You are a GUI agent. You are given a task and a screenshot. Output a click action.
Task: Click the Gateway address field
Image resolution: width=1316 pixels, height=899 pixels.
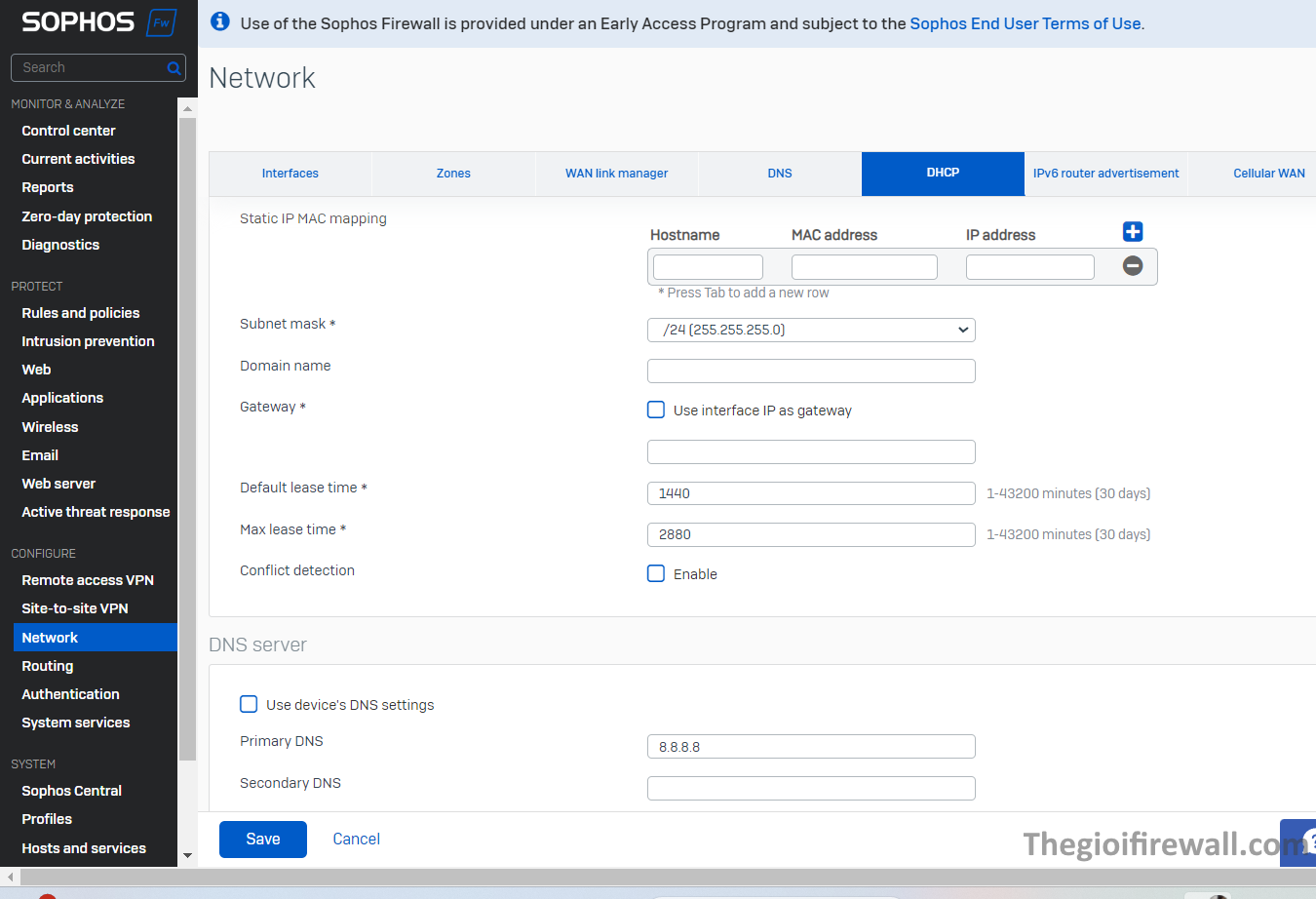pos(811,451)
